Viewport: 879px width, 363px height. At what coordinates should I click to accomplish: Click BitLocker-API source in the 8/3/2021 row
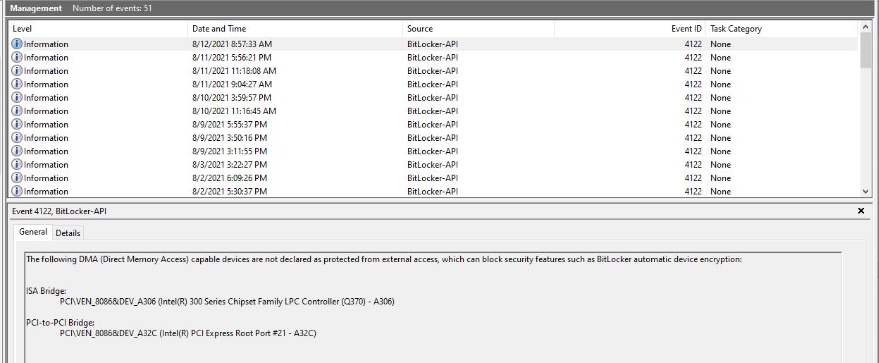[x=433, y=165]
